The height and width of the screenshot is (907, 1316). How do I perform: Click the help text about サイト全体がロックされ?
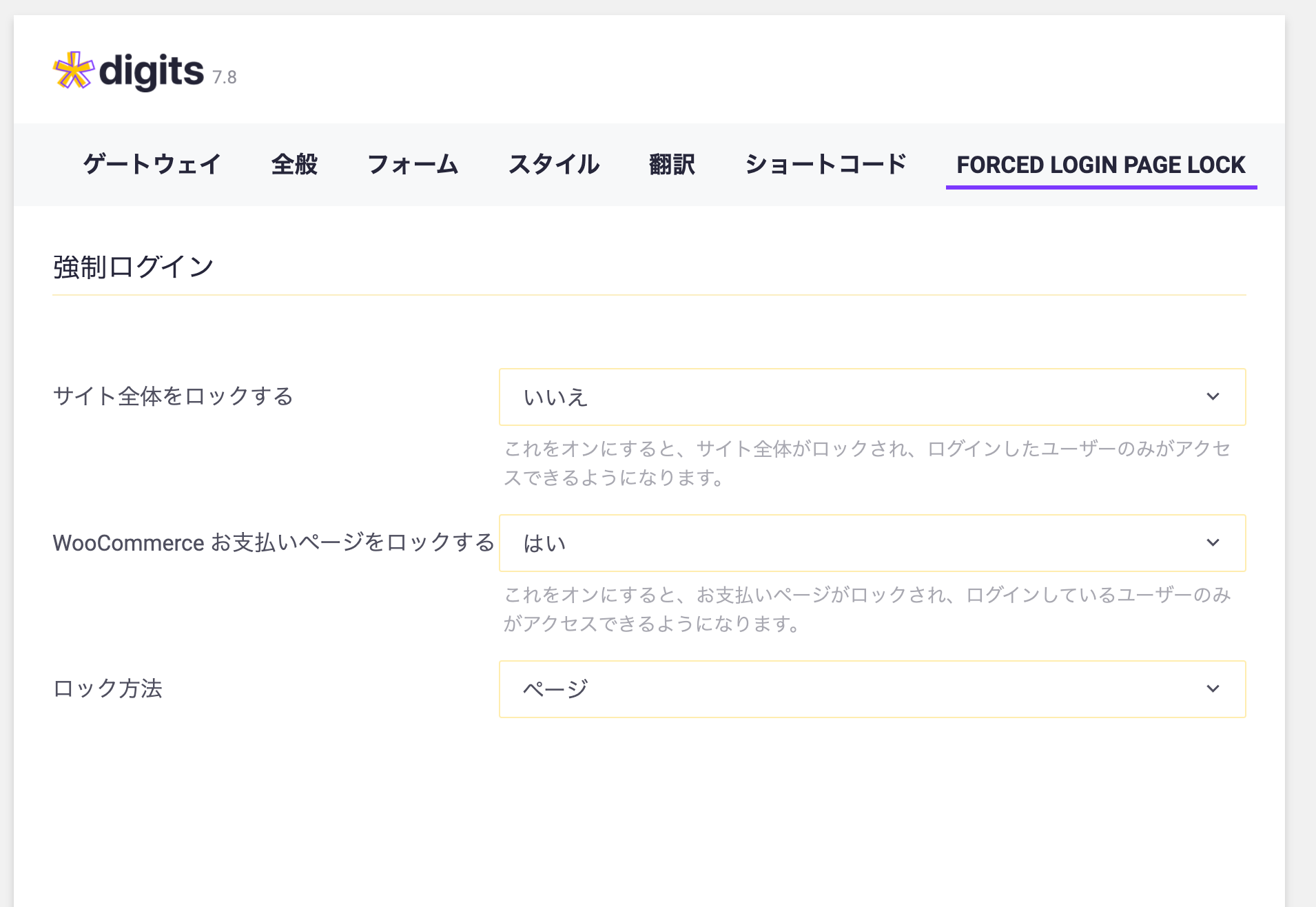click(x=867, y=463)
